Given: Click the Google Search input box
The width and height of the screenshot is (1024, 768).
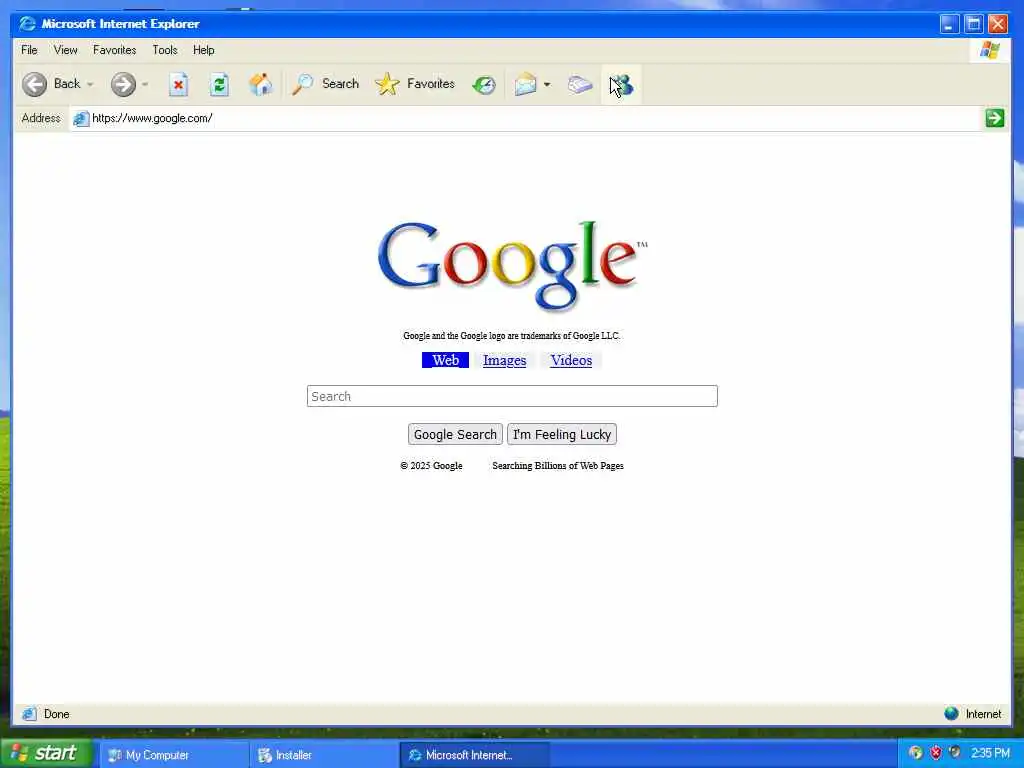Looking at the screenshot, I should (x=512, y=396).
